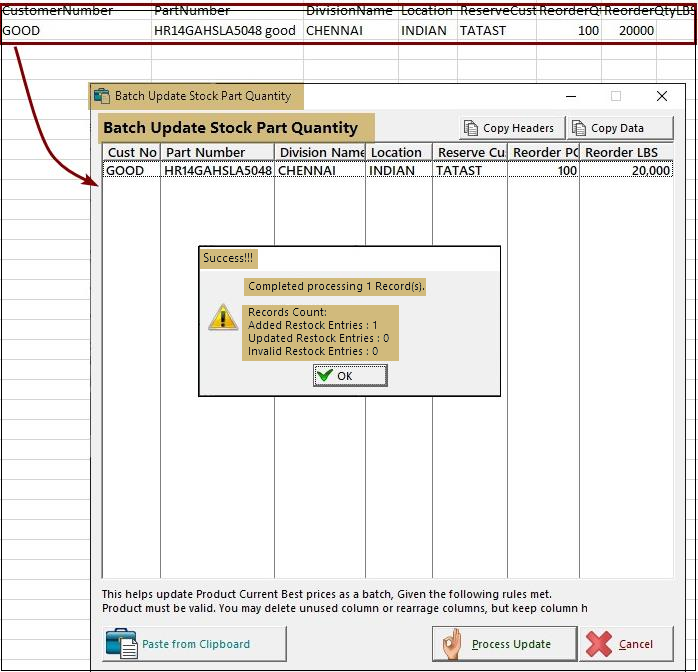Click Paste from Clipboard button
The width and height of the screenshot is (698, 672).
(195, 644)
